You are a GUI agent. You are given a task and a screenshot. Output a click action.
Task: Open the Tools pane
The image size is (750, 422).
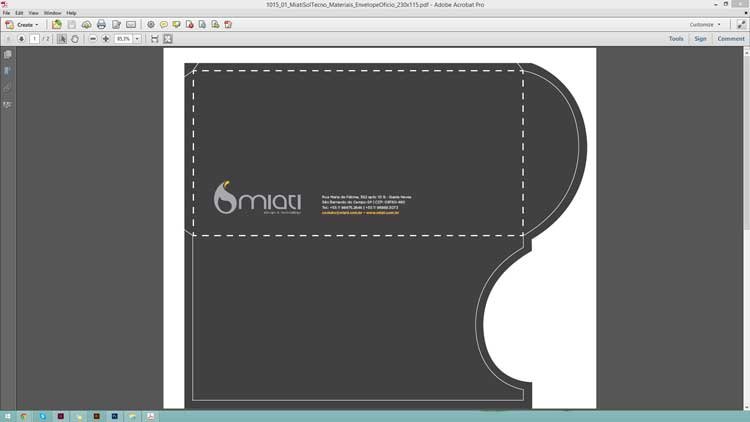point(676,39)
